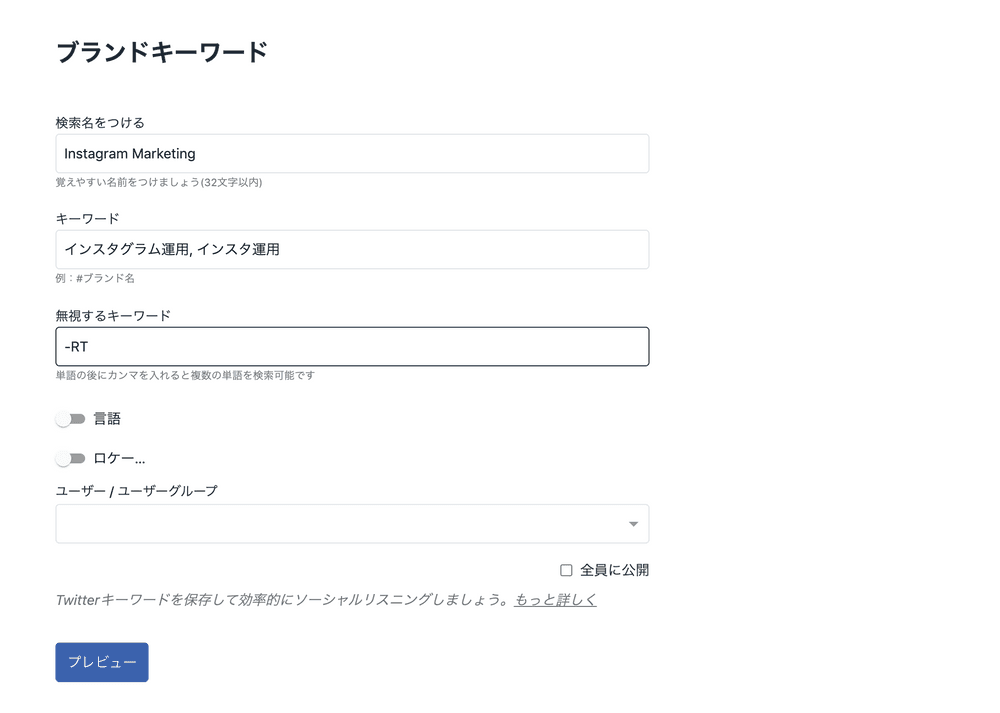1000x713 pixels.
Task: Click the 検索名をつける input field
Action: point(352,154)
